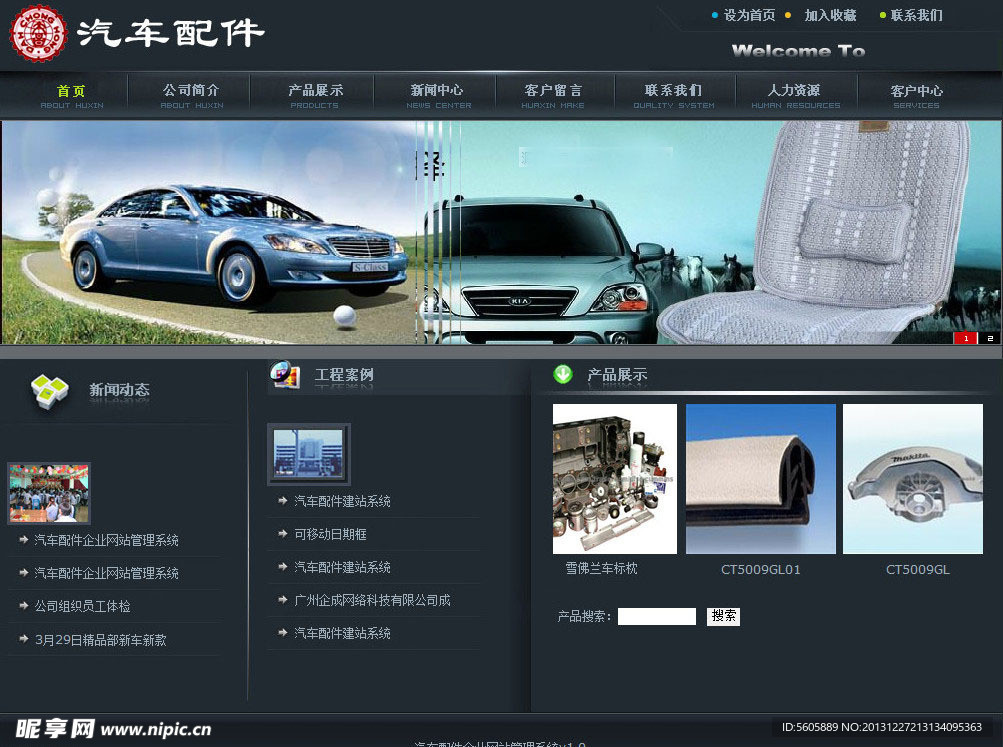Image resolution: width=1003 pixels, height=747 pixels.
Task: Click the 工程案例 section heading
Action: point(344,374)
